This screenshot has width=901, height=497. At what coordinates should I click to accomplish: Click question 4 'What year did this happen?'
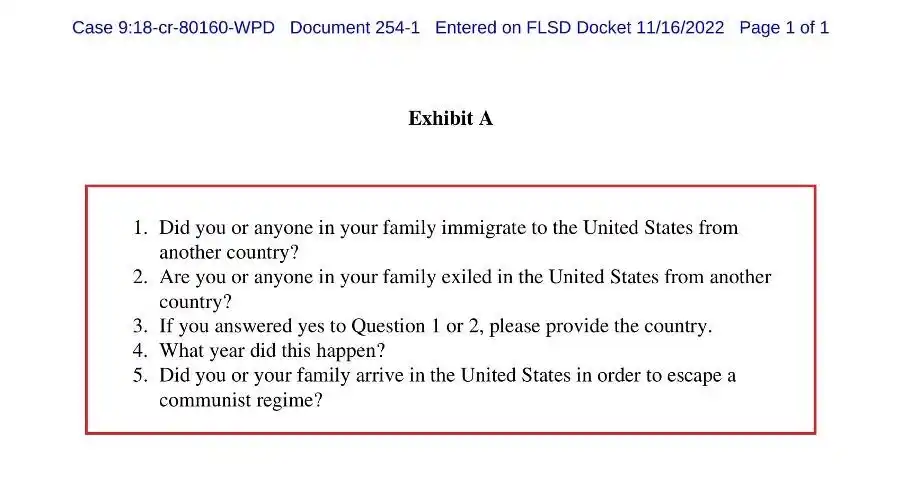(x=272, y=351)
